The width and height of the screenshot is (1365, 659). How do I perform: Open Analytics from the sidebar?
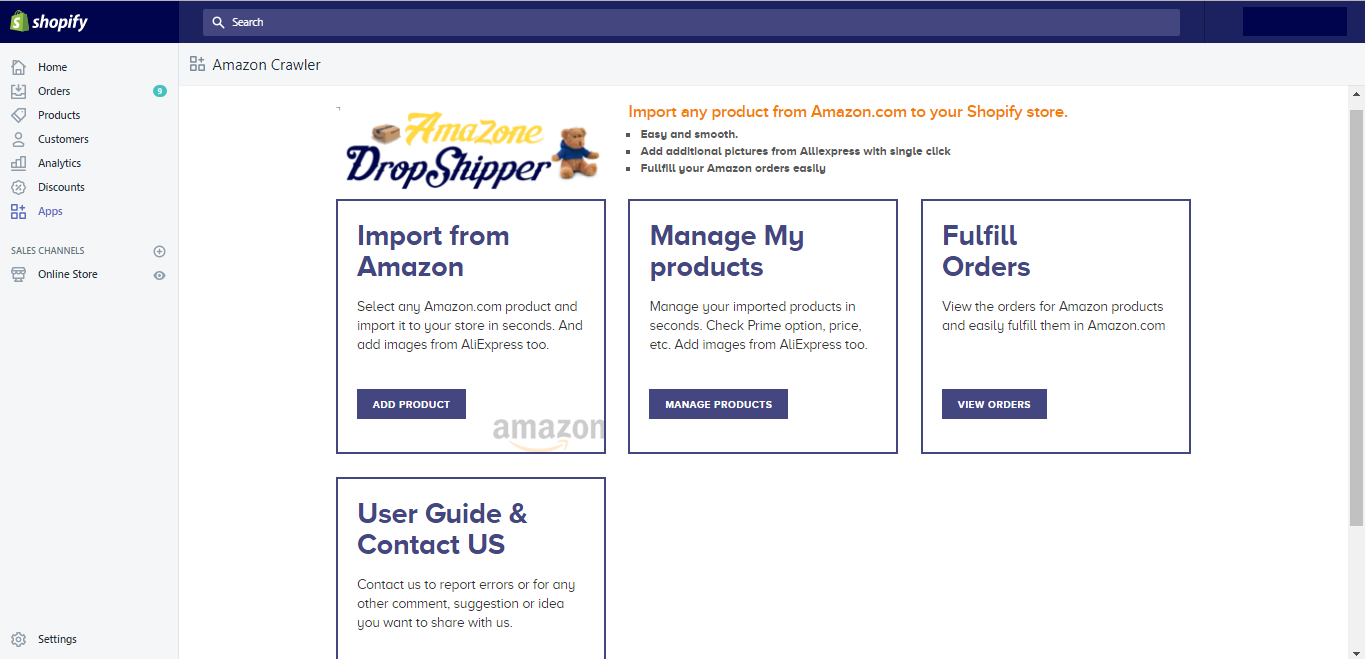pos(18,162)
